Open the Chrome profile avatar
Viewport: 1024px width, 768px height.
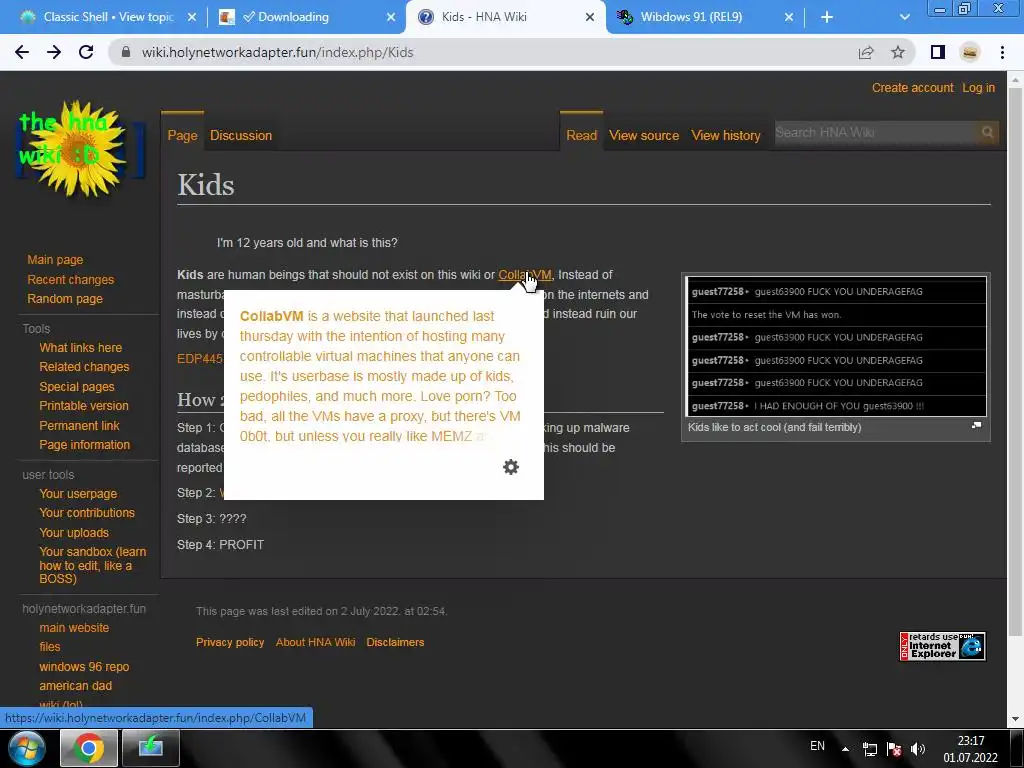(x=970, y=52)
